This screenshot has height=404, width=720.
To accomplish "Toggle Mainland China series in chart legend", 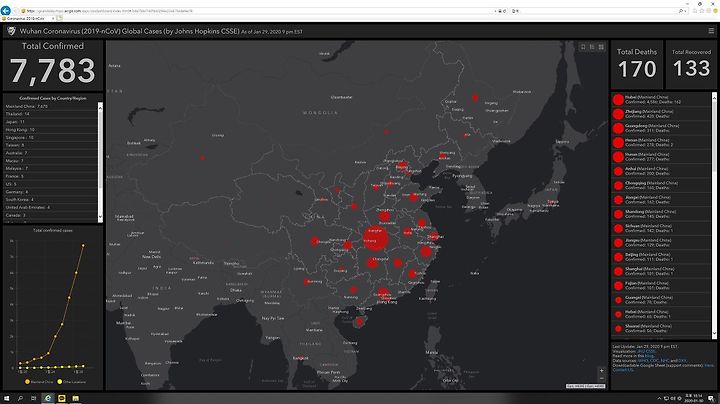I will [39, 382].
